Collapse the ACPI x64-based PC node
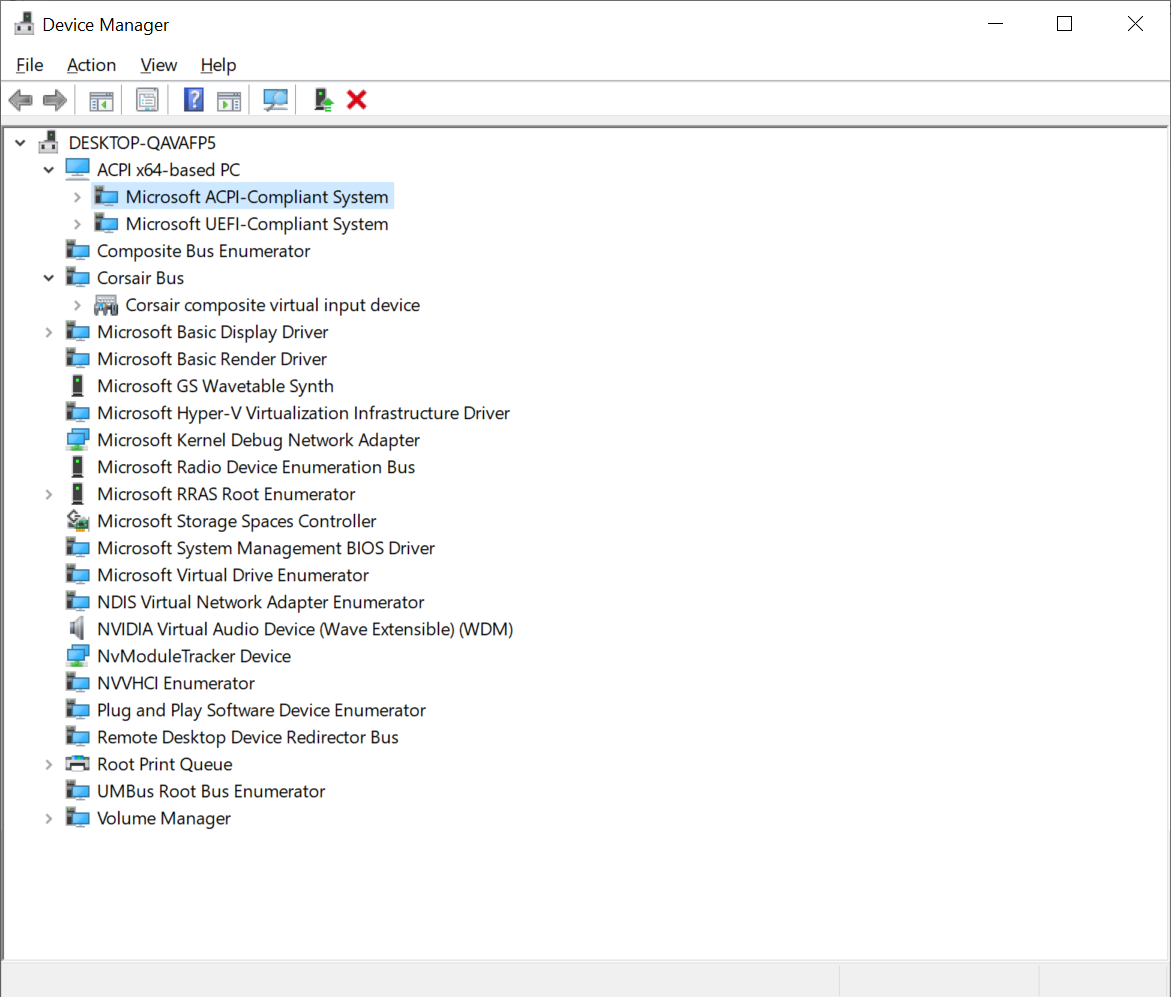1171x997 pixels. (x=49, y=170)
